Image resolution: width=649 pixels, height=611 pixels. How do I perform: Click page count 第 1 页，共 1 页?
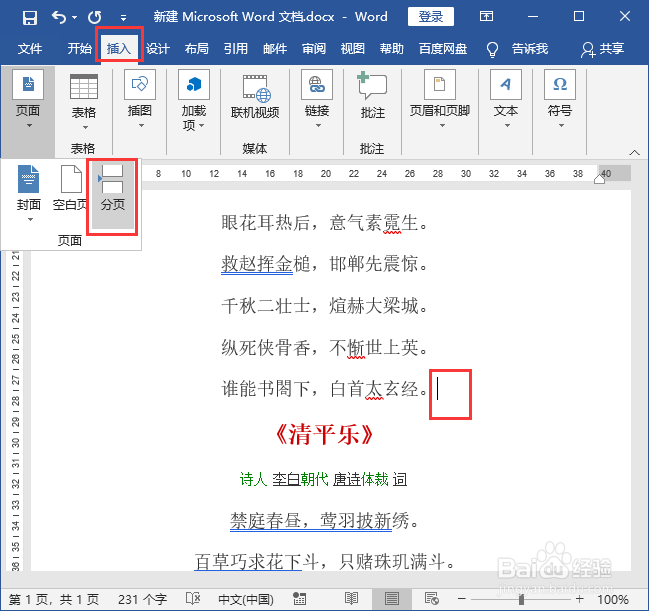click(x=54, y=599)
